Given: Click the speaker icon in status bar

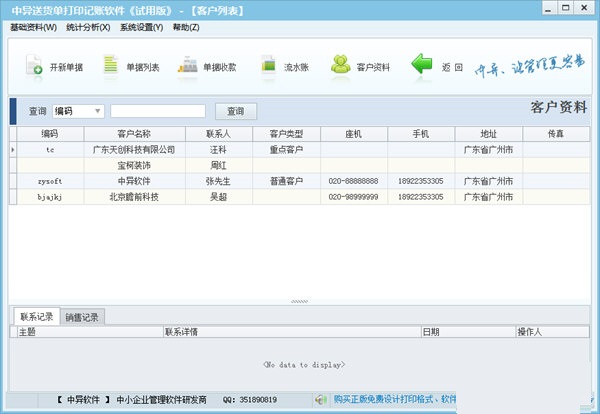Looking at the screenshot, I should (321, 400).
